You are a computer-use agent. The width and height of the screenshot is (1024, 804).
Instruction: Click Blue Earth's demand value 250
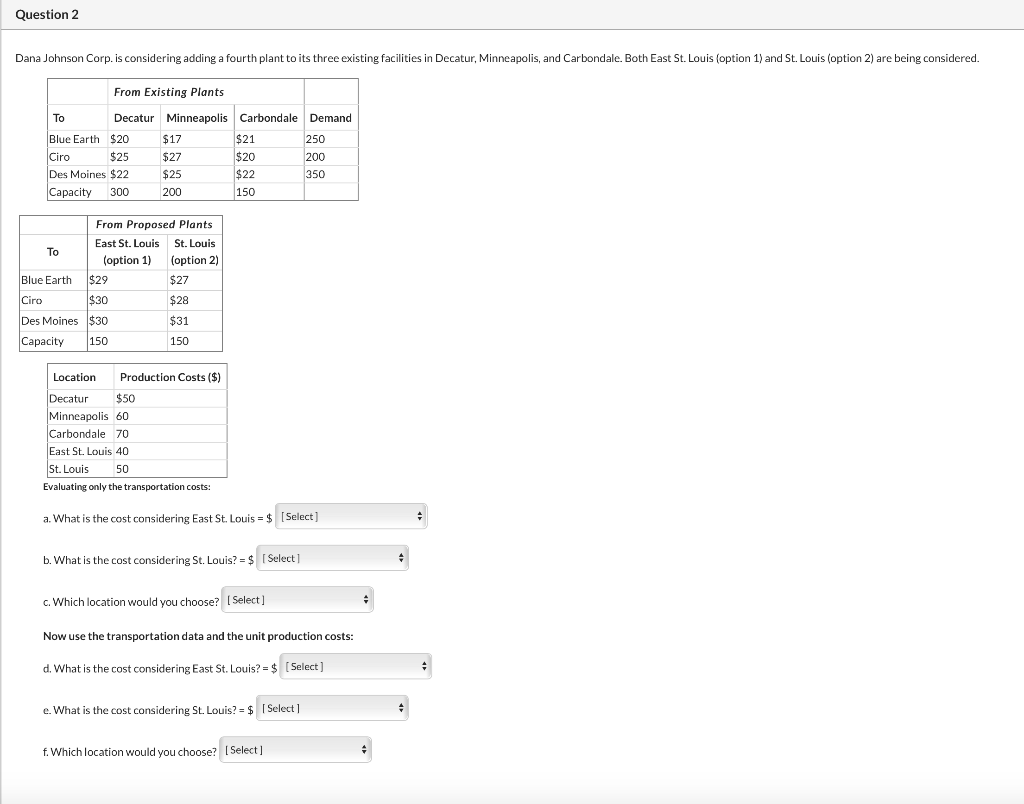[x=315, y=139]
